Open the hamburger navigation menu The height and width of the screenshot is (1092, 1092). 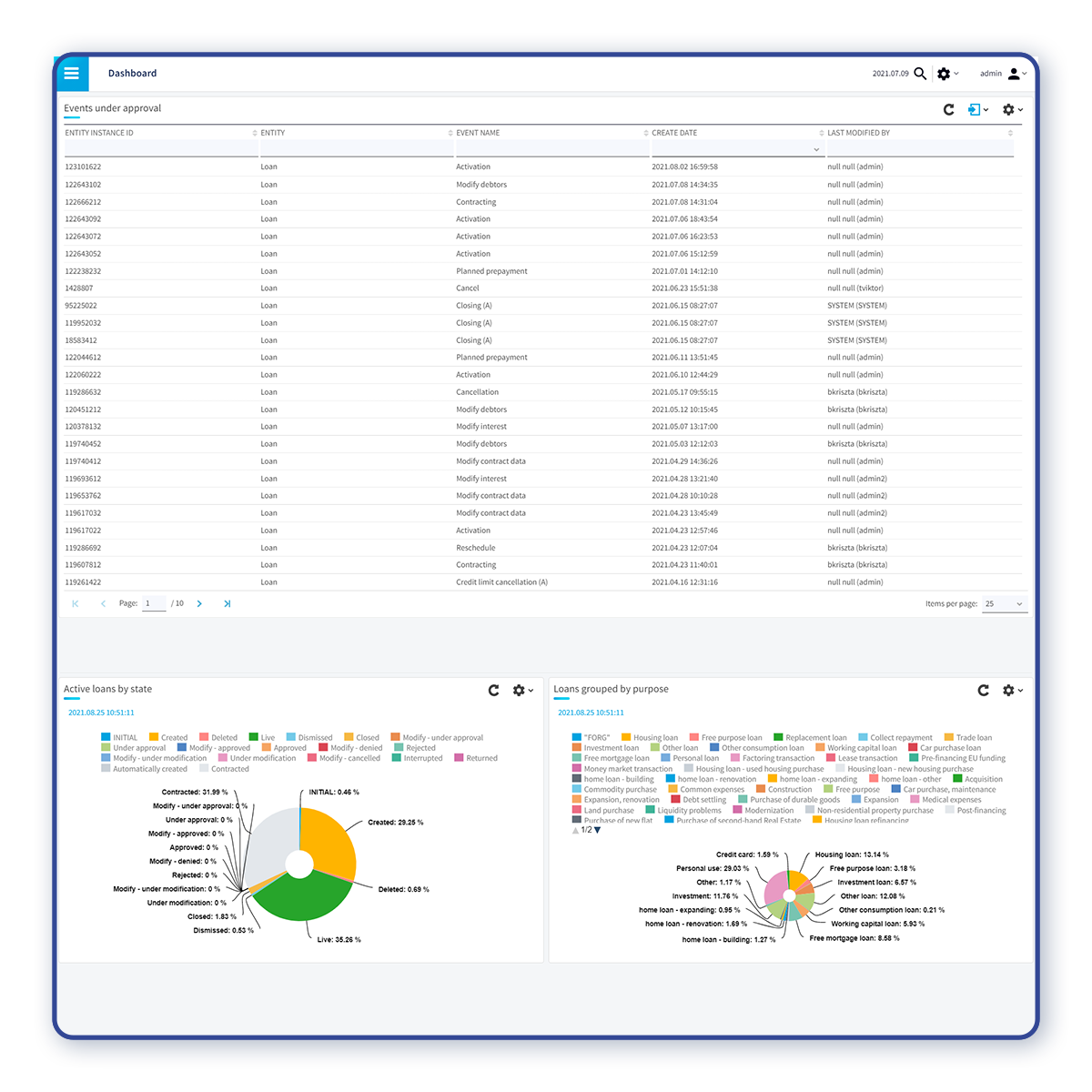(72, 74)
